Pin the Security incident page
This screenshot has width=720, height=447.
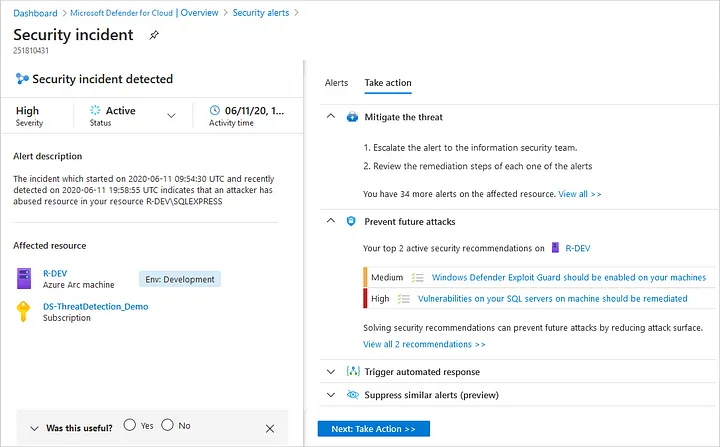(154, 35)
